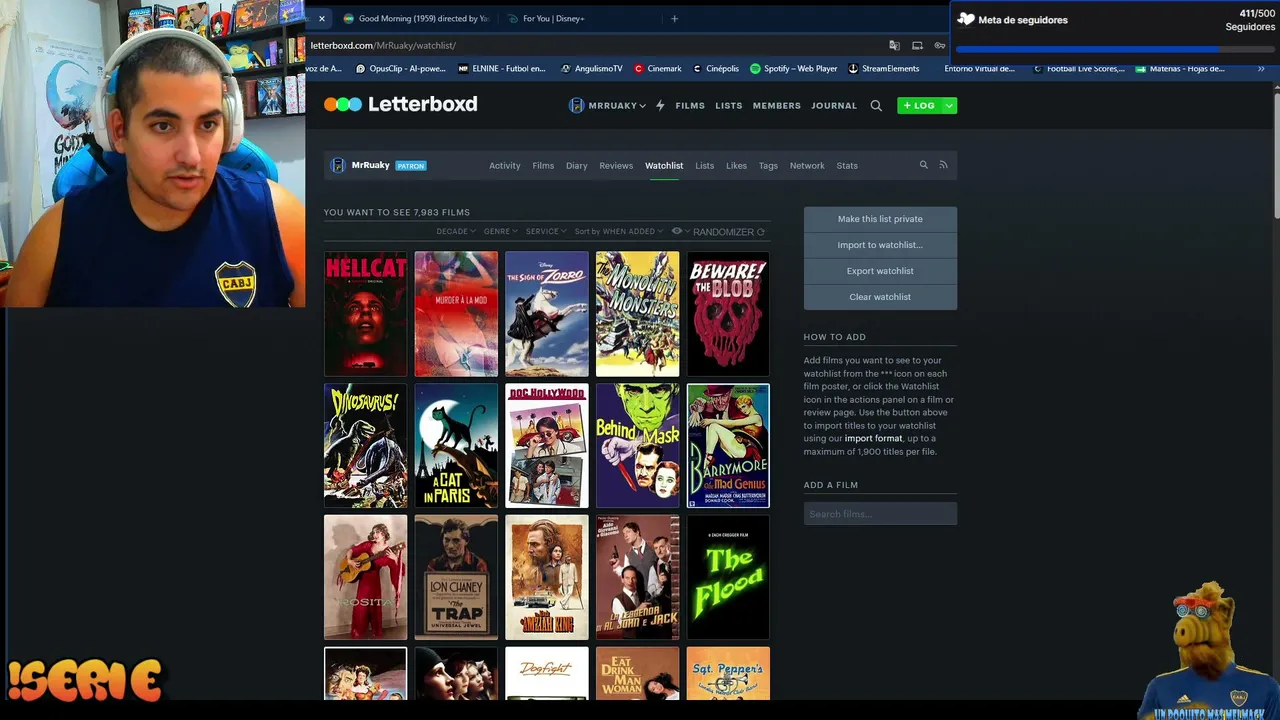The height and width of the screenshot is (720, 1280).
Task: Open the Materias Hojas bookmark
Action: [1181, 69]
